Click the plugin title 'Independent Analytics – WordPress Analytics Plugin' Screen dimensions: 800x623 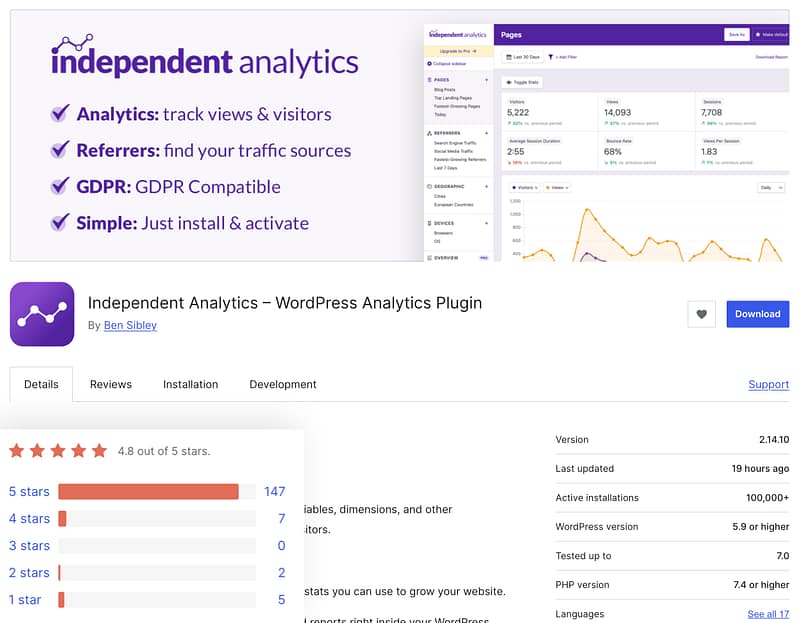(x=285, y=303)
